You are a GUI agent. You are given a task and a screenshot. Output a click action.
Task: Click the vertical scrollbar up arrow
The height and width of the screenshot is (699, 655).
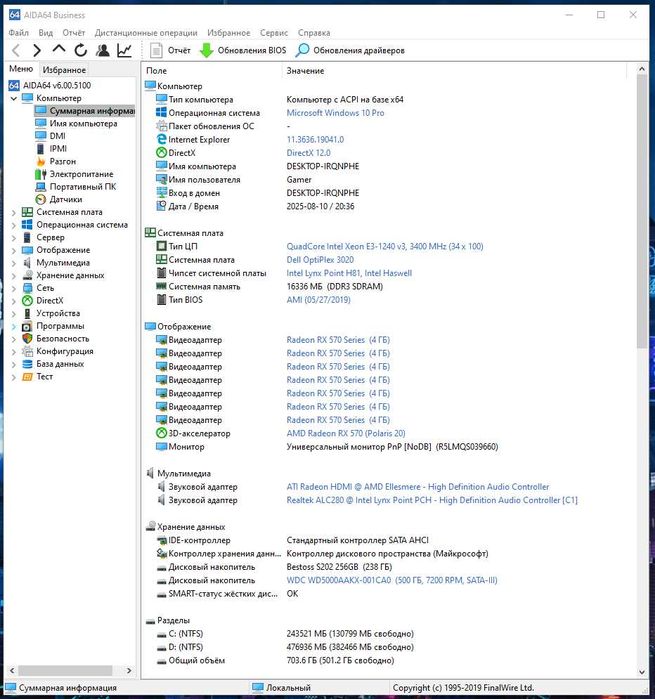pos(642,69)
